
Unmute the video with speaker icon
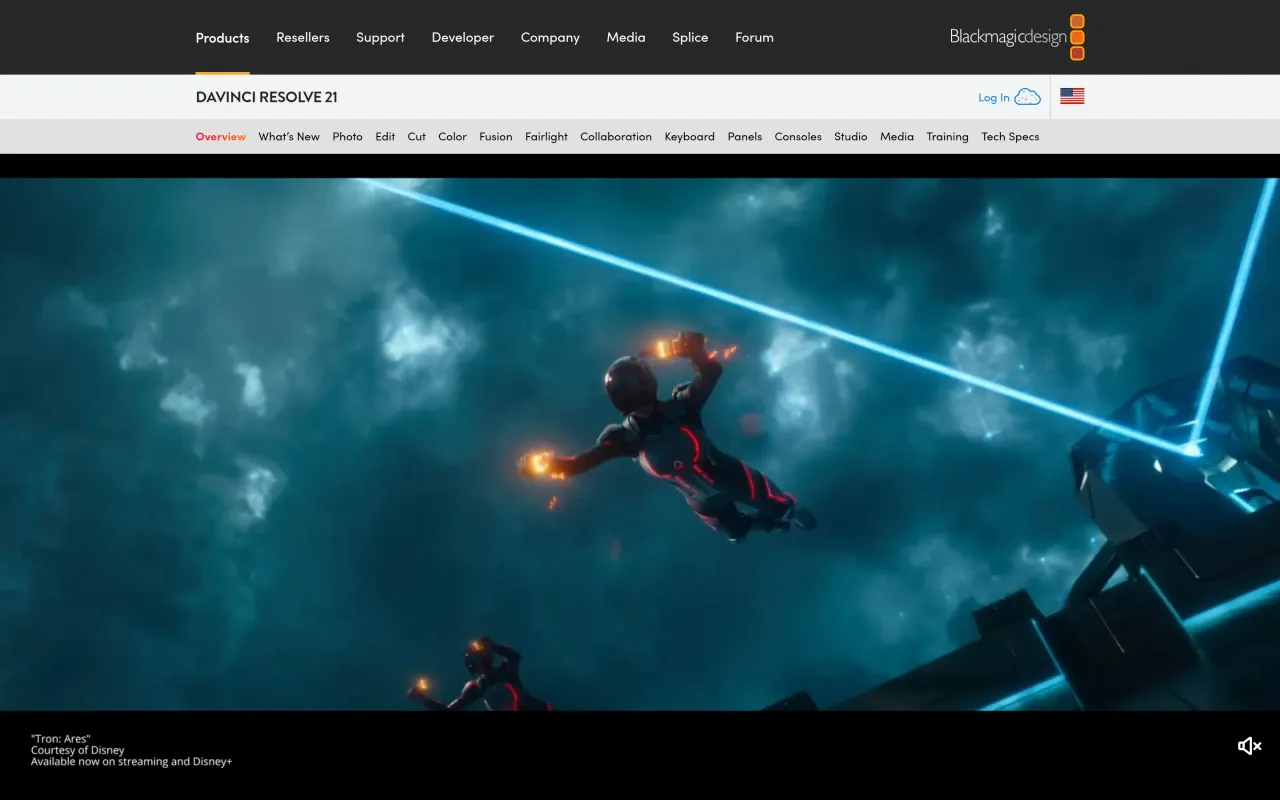pyautogui.click(x=1249, y=746)
